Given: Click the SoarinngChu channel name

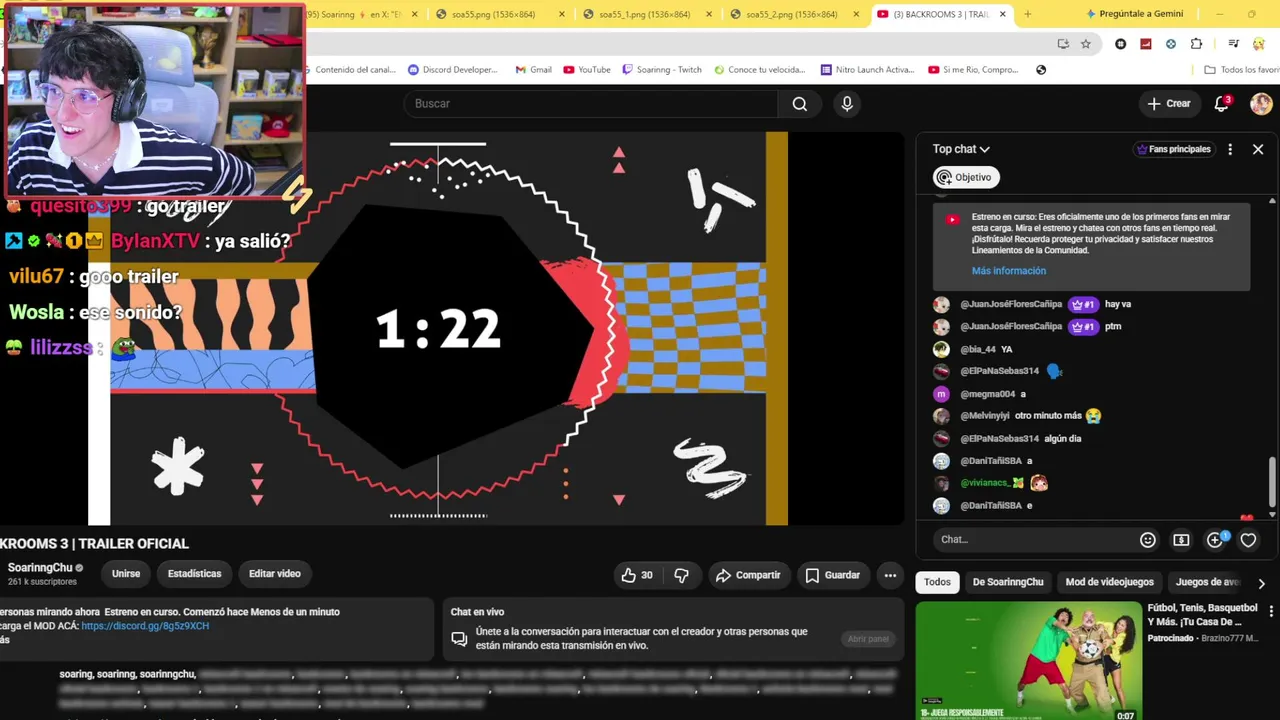Looking at the screenshot, I should [40, 568].
